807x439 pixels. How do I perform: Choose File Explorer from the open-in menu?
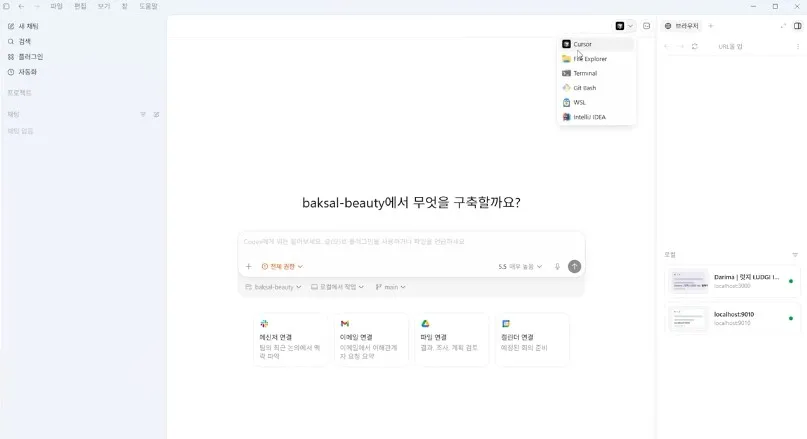click(597, 59)
